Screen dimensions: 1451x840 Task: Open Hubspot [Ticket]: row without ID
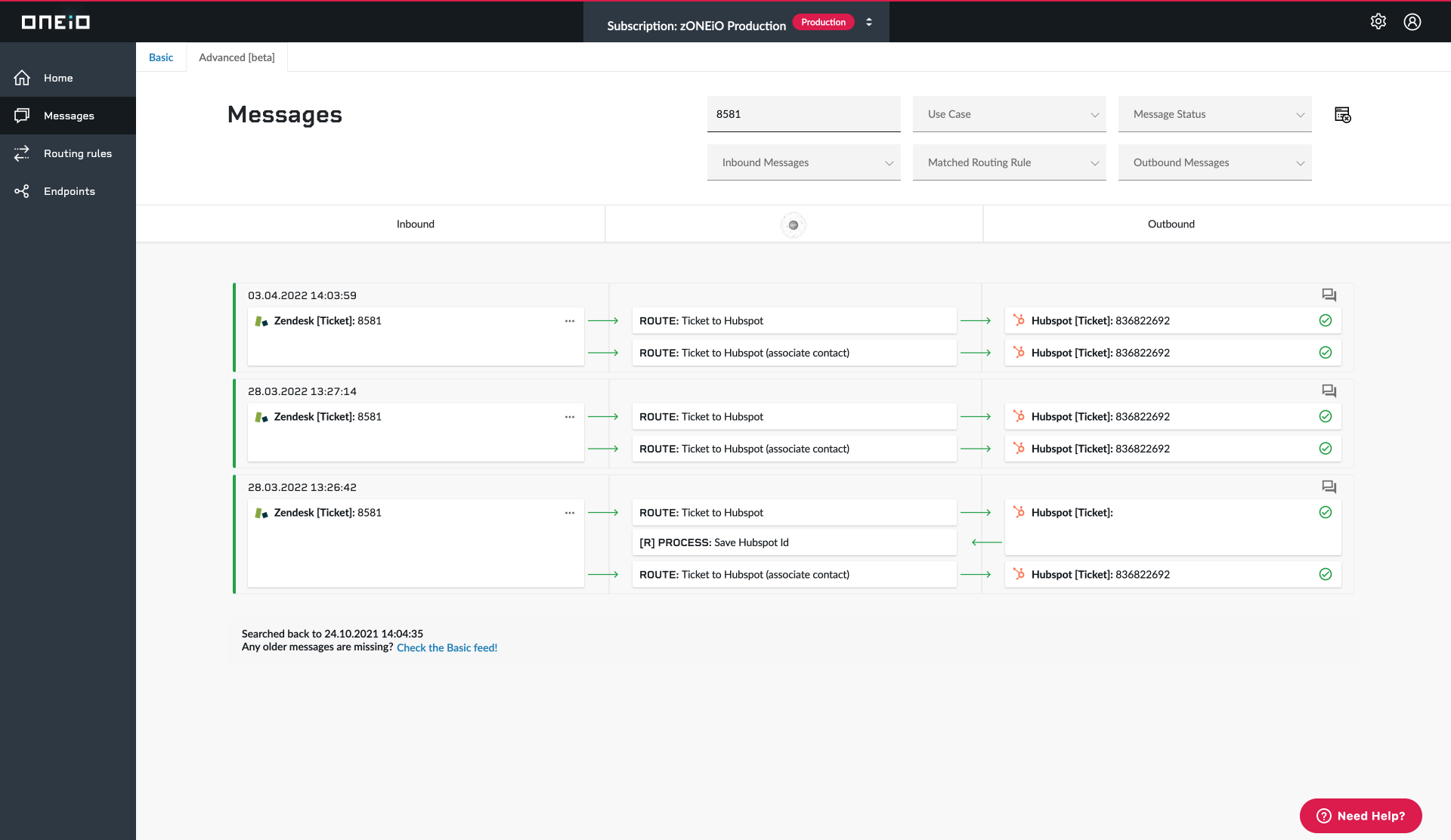pyautogui.click(x=1173, y=527)
